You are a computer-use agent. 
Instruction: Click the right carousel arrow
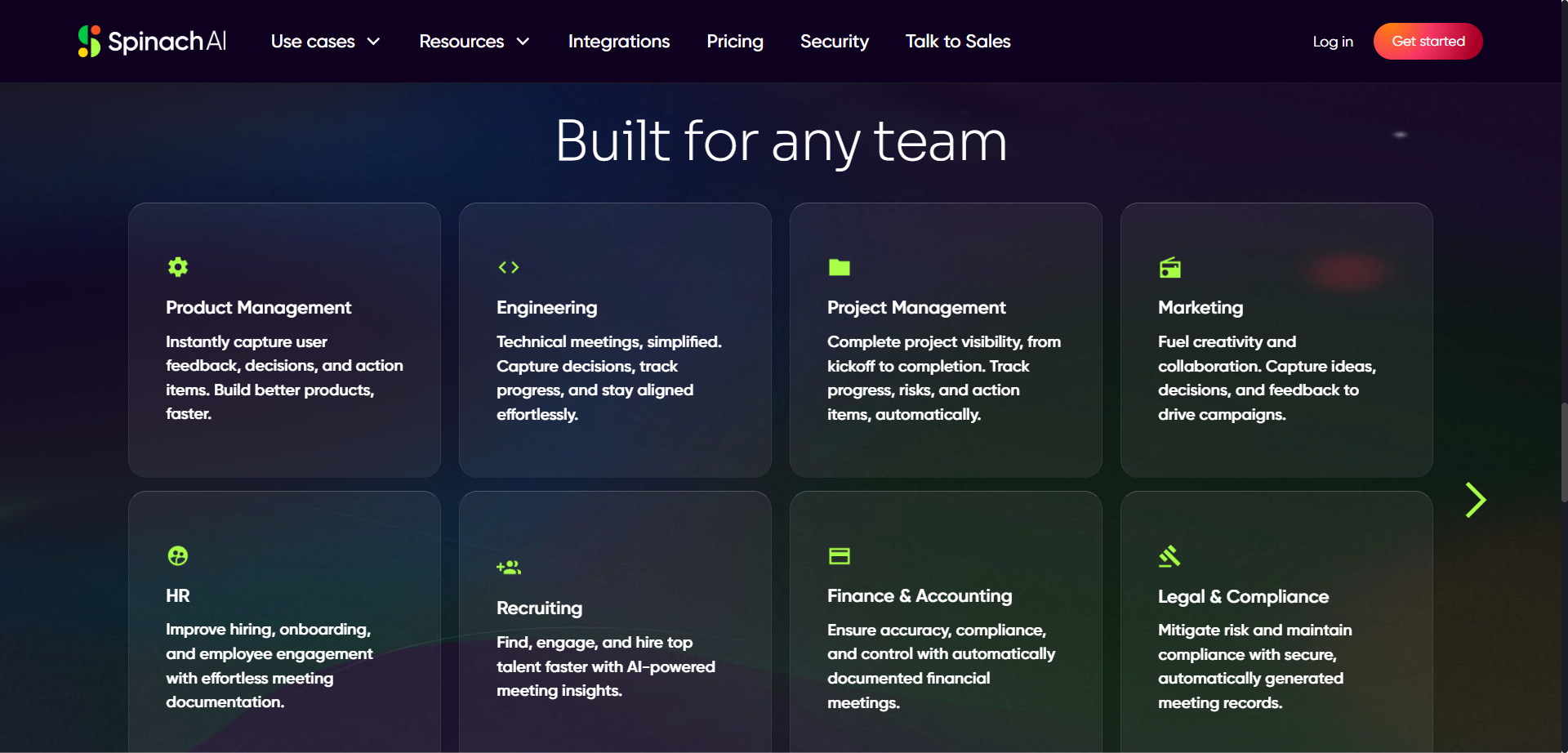pos(1476,499)
